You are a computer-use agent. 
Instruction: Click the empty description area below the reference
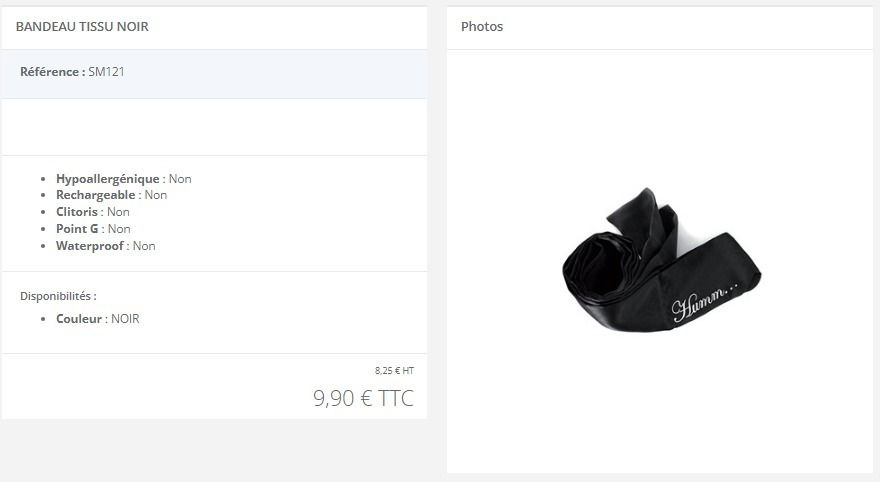point(214,127)
